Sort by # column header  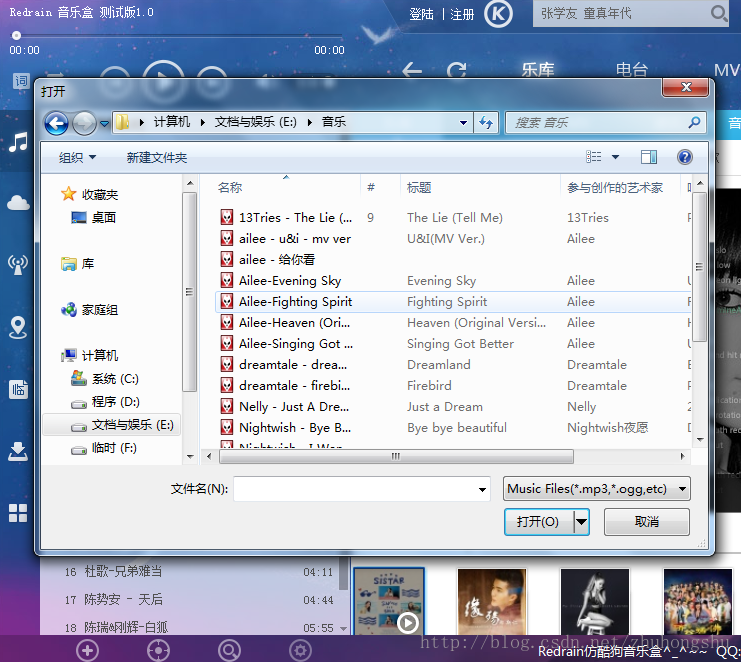point(371,188)
